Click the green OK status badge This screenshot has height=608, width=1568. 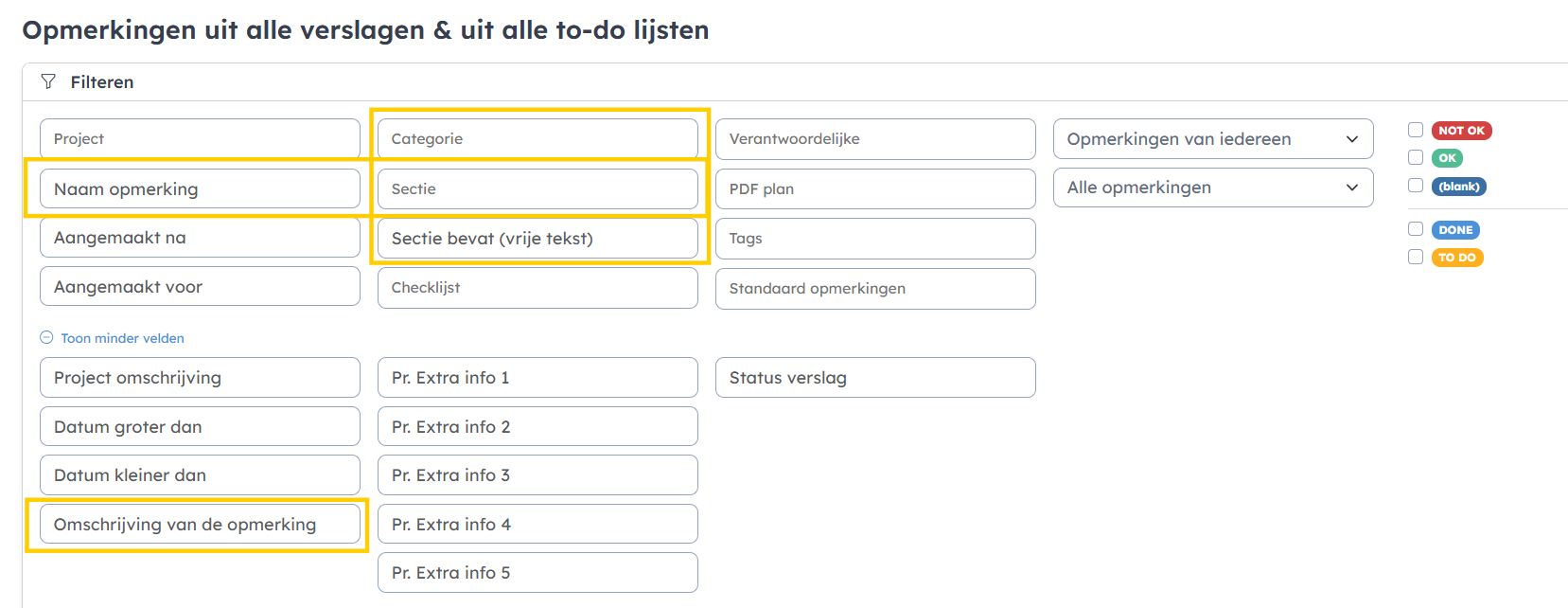tap(1447, 158)
